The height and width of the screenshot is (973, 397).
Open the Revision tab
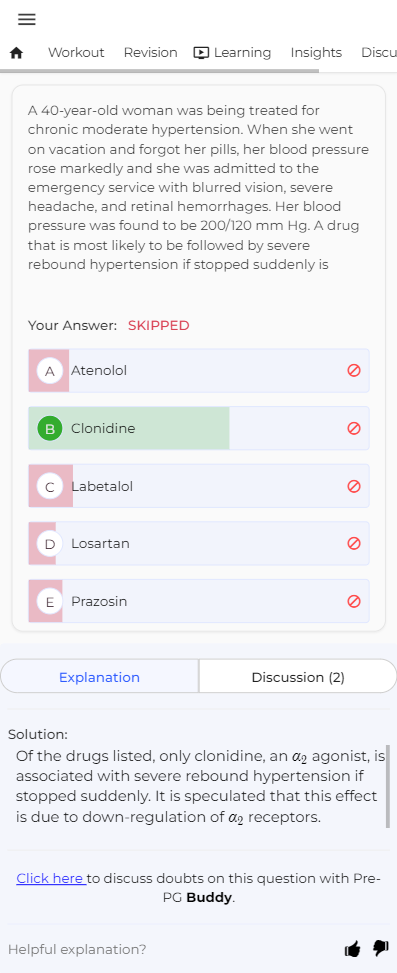150,53
